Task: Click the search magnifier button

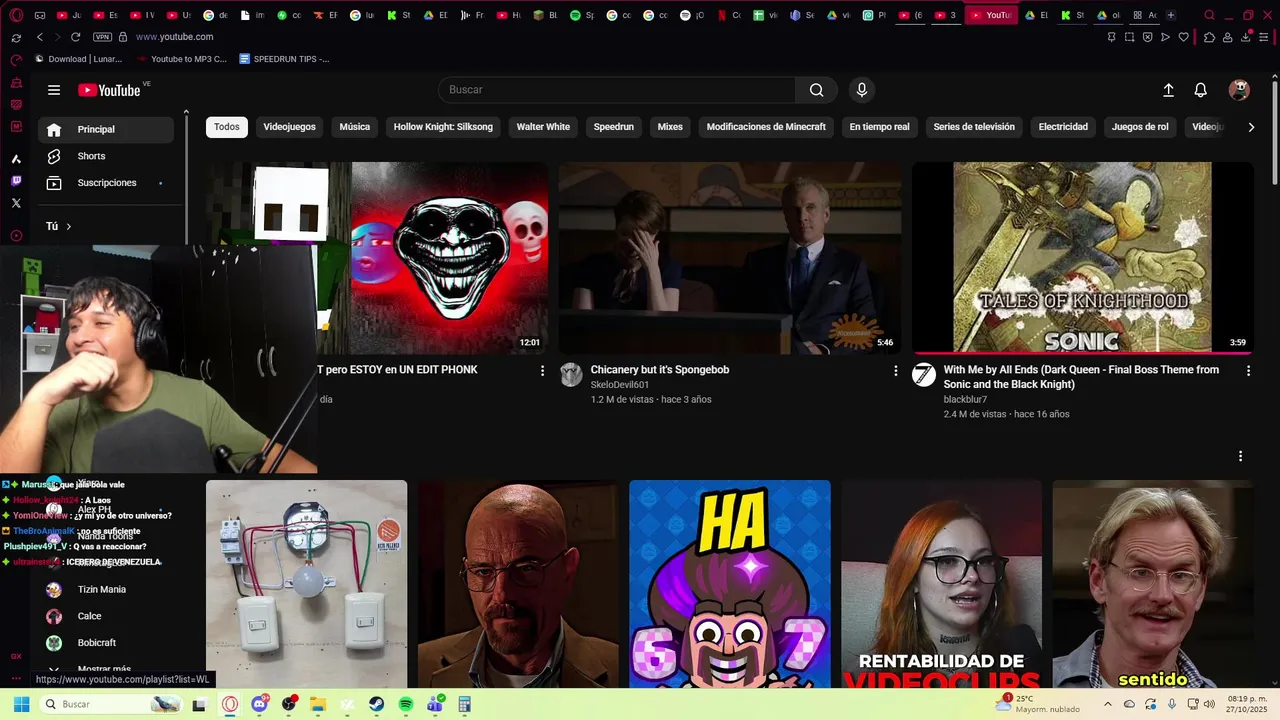Action: click(x=817, y=90)
